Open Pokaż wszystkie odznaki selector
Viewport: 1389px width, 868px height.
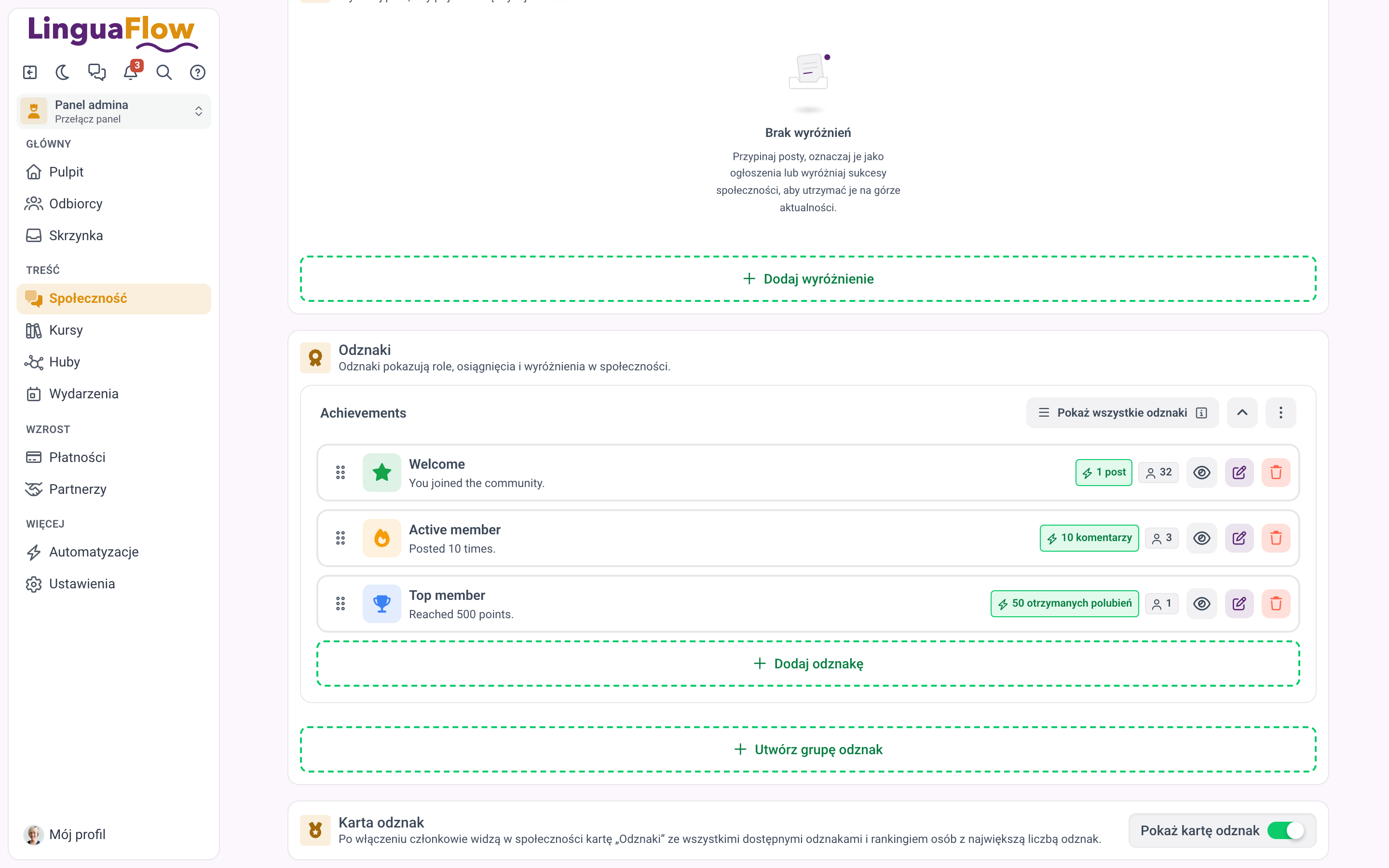pyautogui.click(x=1122, y=413)
